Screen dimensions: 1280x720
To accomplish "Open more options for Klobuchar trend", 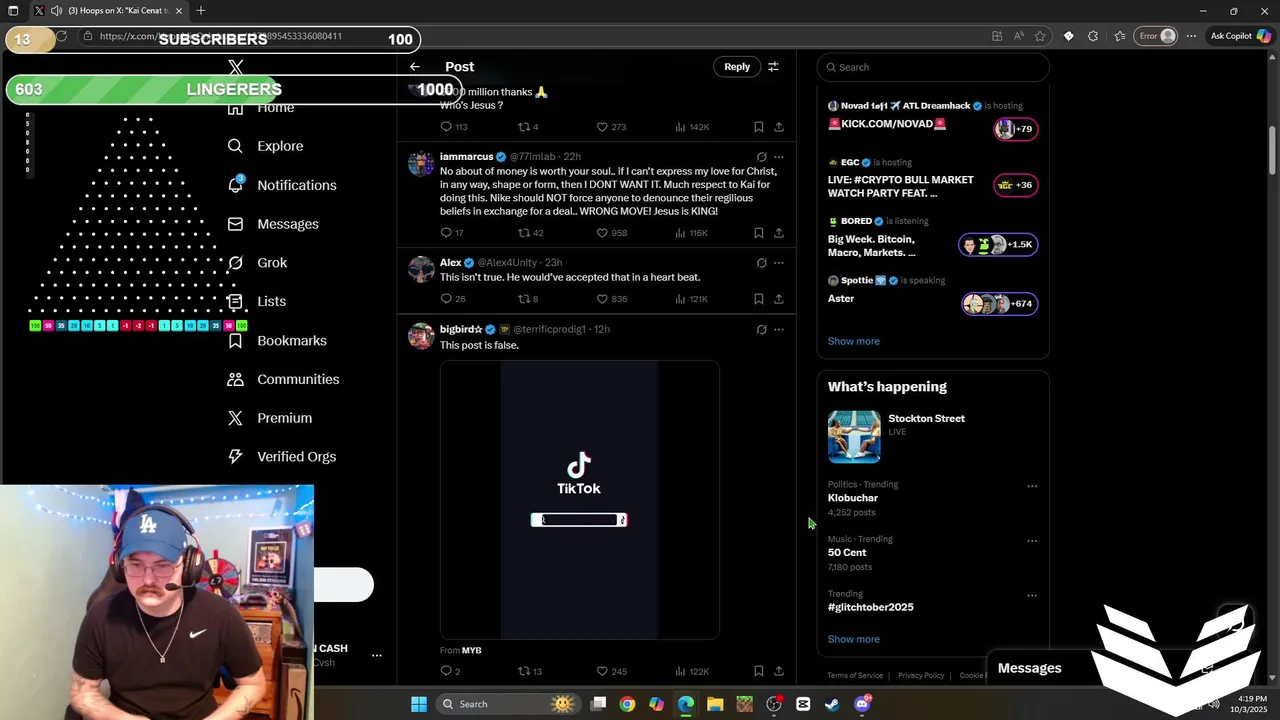I will pos(1032,487).
